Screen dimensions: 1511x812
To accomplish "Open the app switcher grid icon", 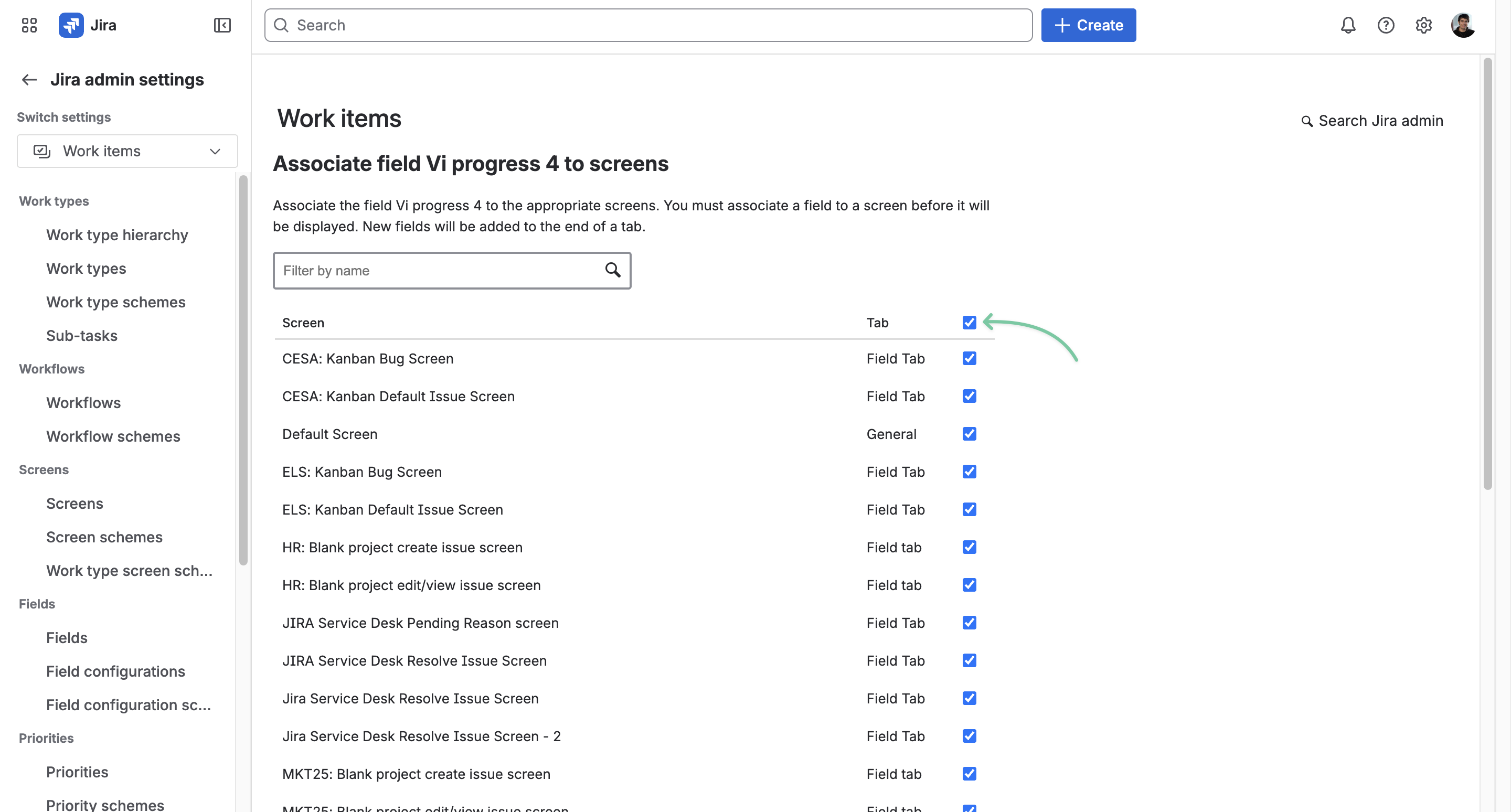I will coord(29,25).
